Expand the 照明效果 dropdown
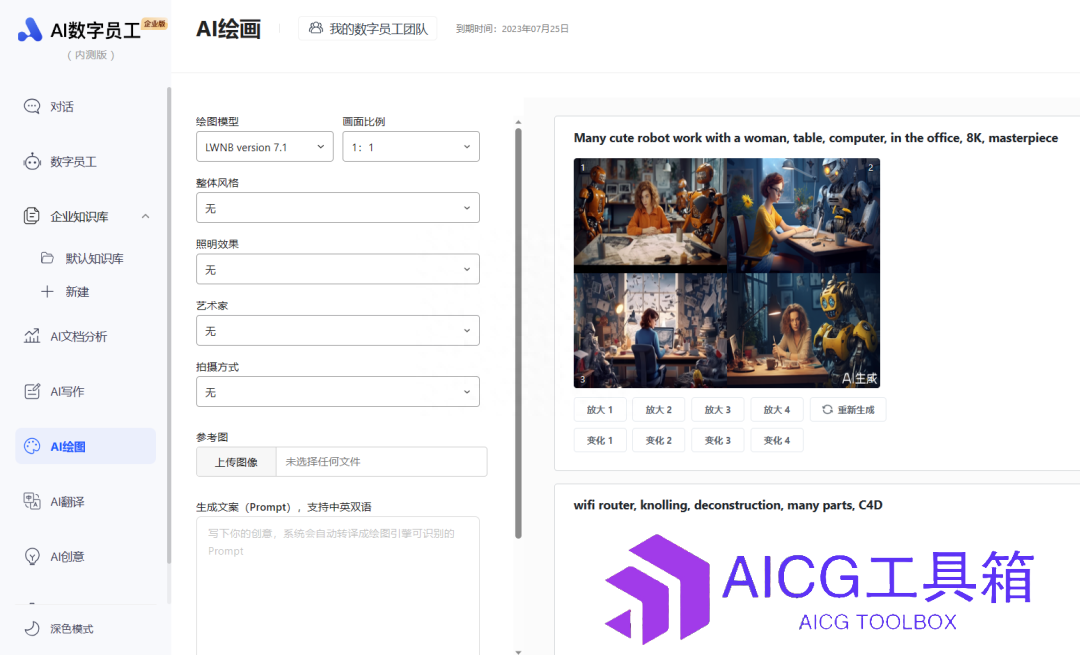1080x655 pixels. [x=338, y=269]
